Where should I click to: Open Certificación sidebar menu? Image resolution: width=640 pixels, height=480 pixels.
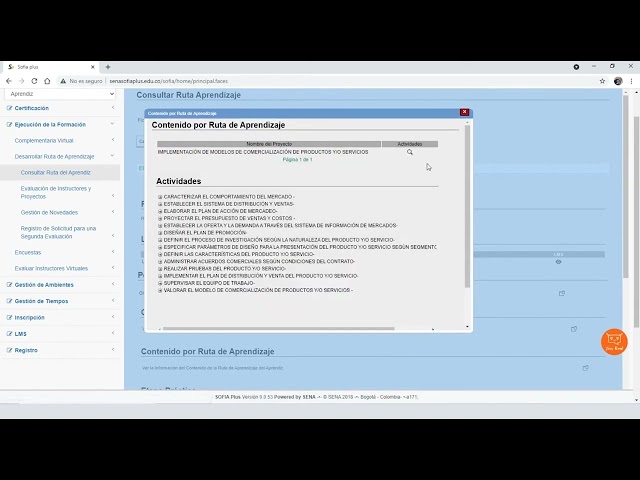[60, 108]
